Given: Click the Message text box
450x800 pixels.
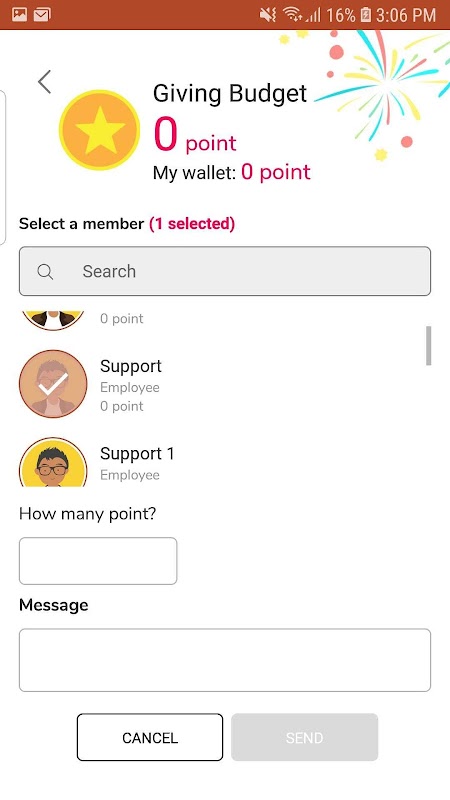Looking at the screenshot, I should click(x=225, y=660).
